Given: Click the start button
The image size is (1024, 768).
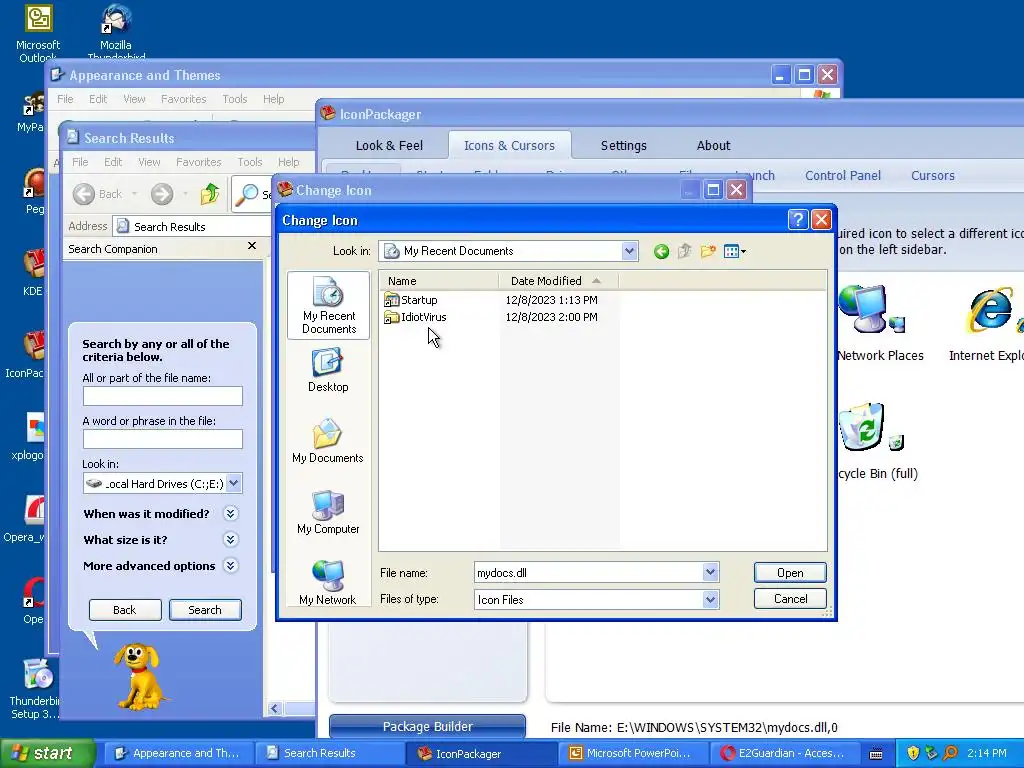Looking at the screenshot, I should pyautogui.click(x=47, y=753).
